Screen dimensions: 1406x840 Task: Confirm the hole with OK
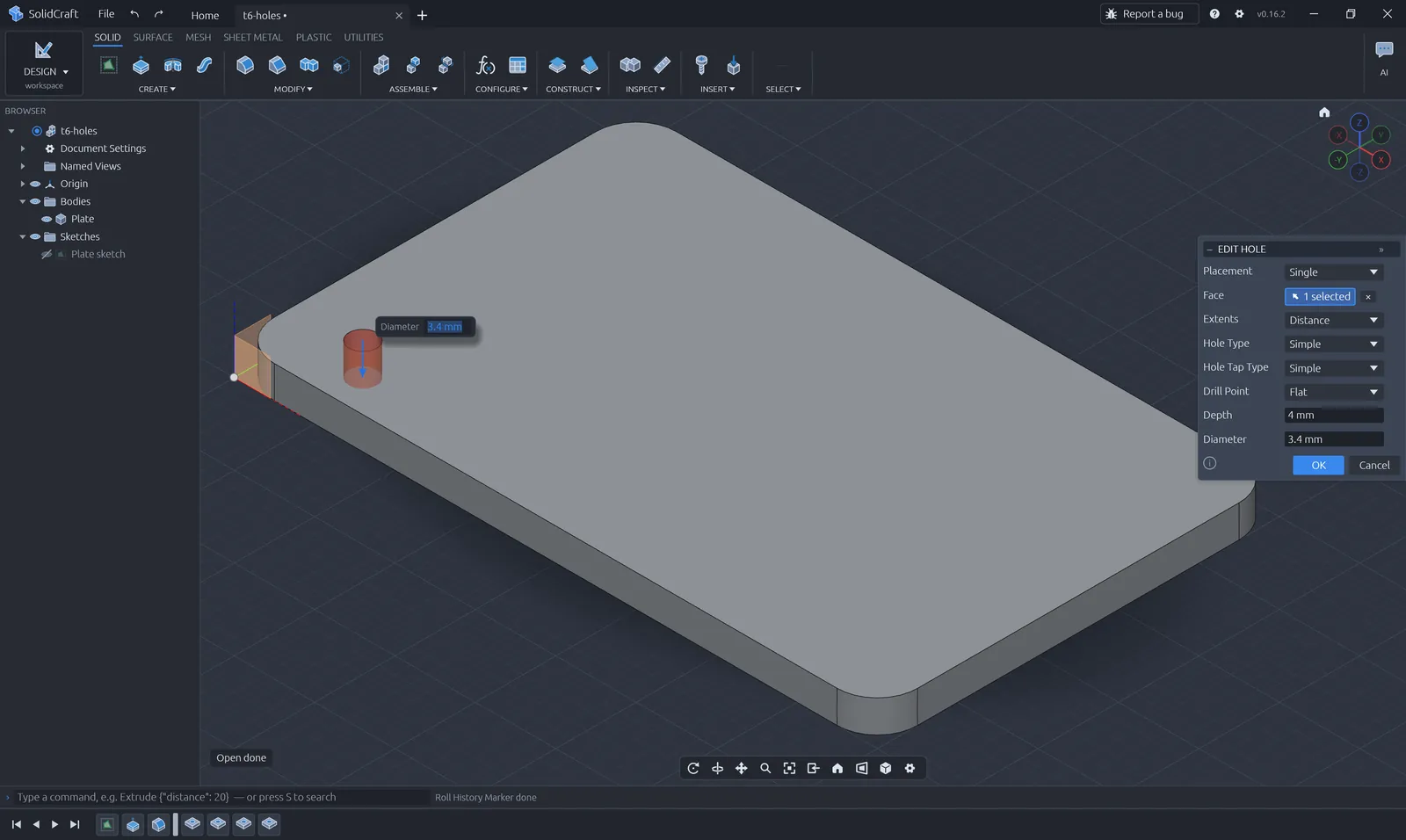pyautogui.click(x=1318, y=466)
